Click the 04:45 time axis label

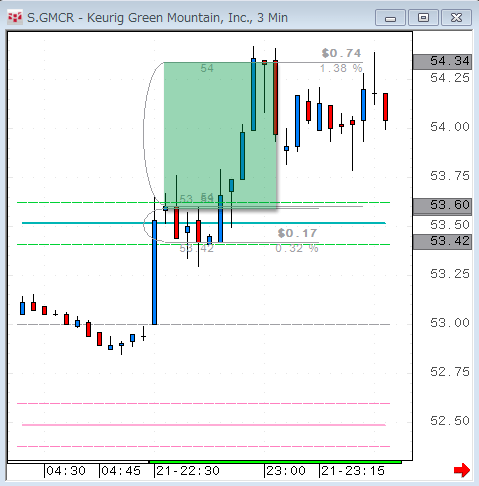point(121,471)
